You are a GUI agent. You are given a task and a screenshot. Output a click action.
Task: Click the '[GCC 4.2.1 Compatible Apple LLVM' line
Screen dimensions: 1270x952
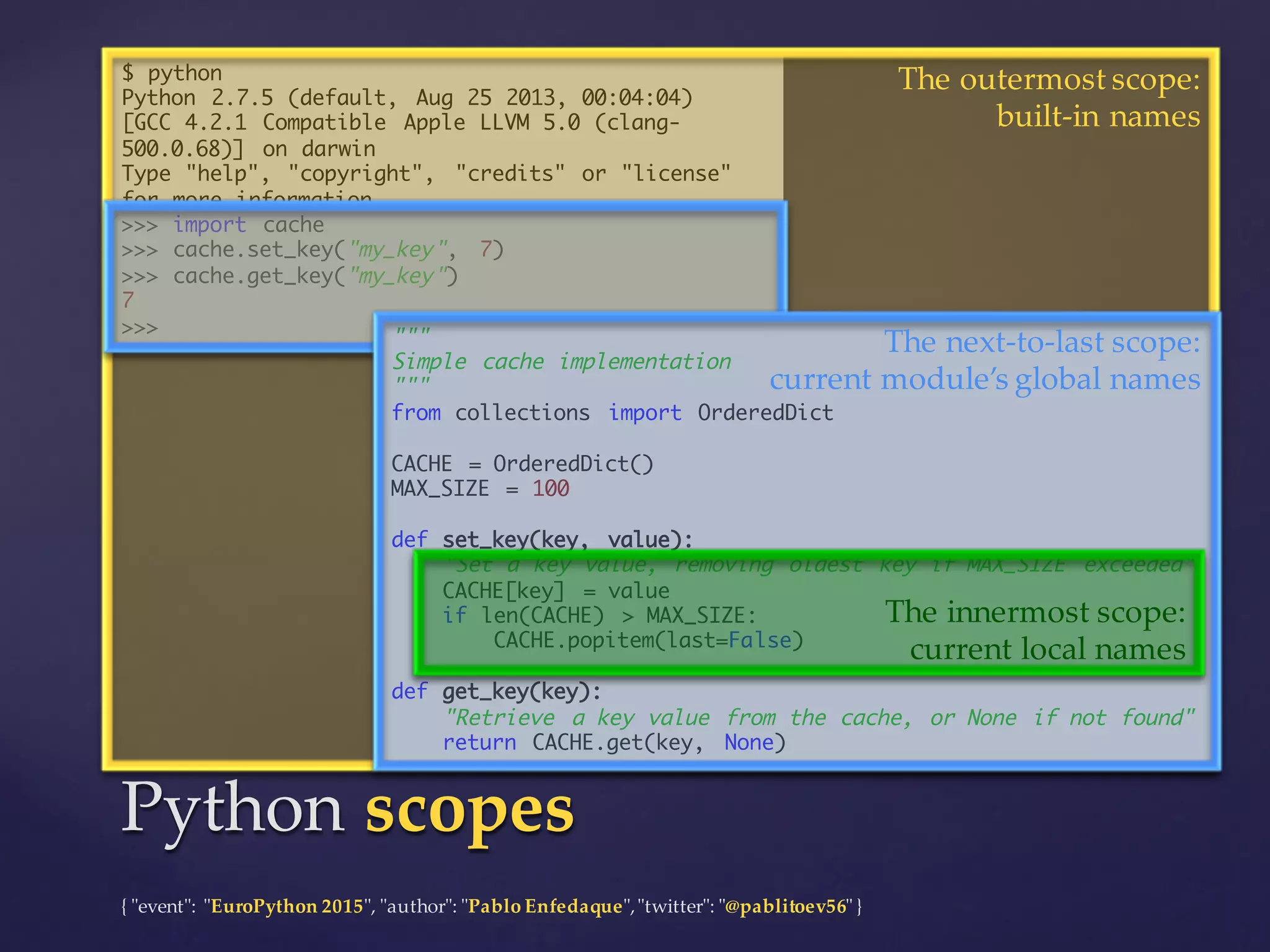pos(401,123)
